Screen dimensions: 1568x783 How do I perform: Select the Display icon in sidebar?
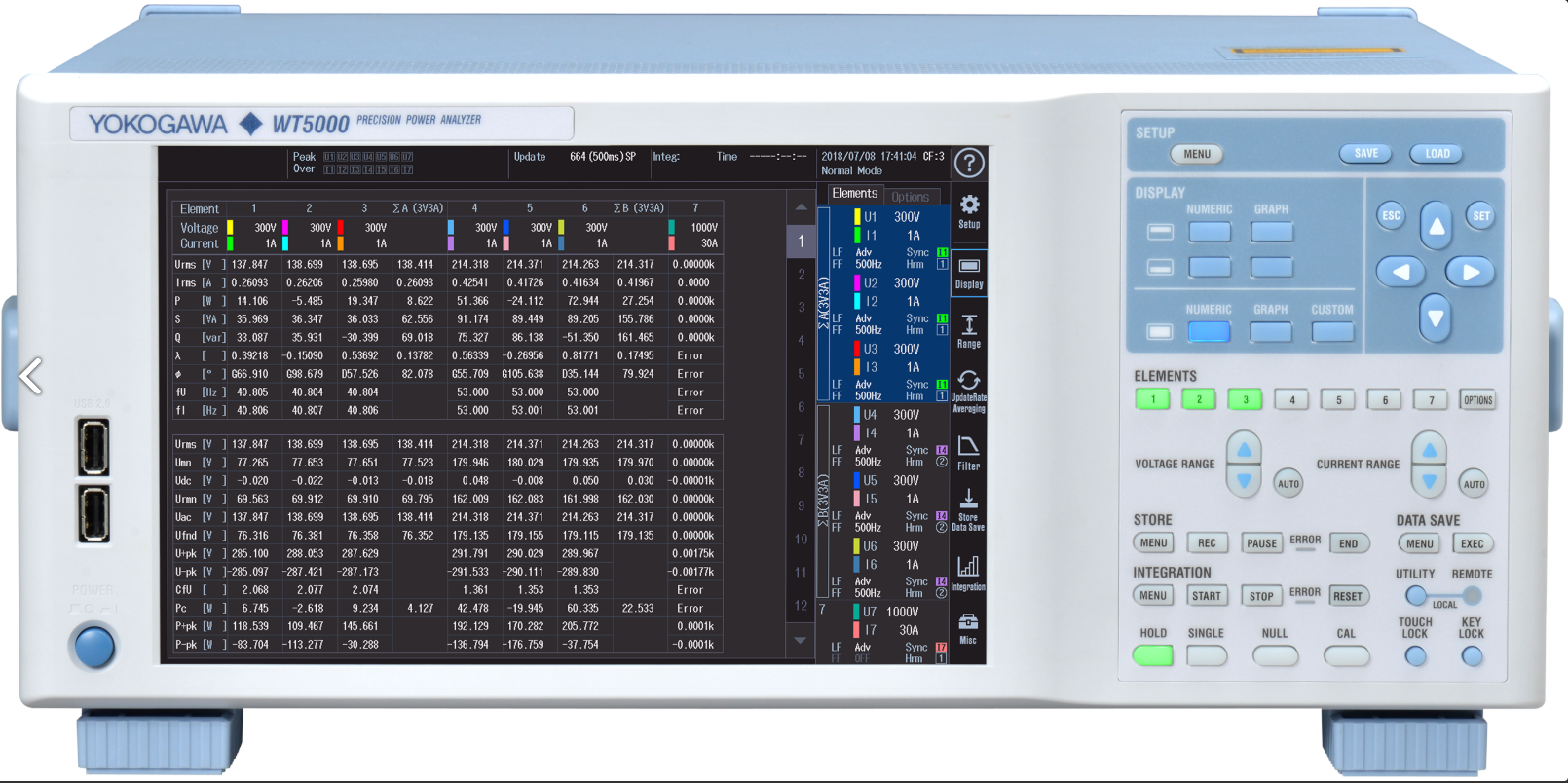tap(969, 272)
